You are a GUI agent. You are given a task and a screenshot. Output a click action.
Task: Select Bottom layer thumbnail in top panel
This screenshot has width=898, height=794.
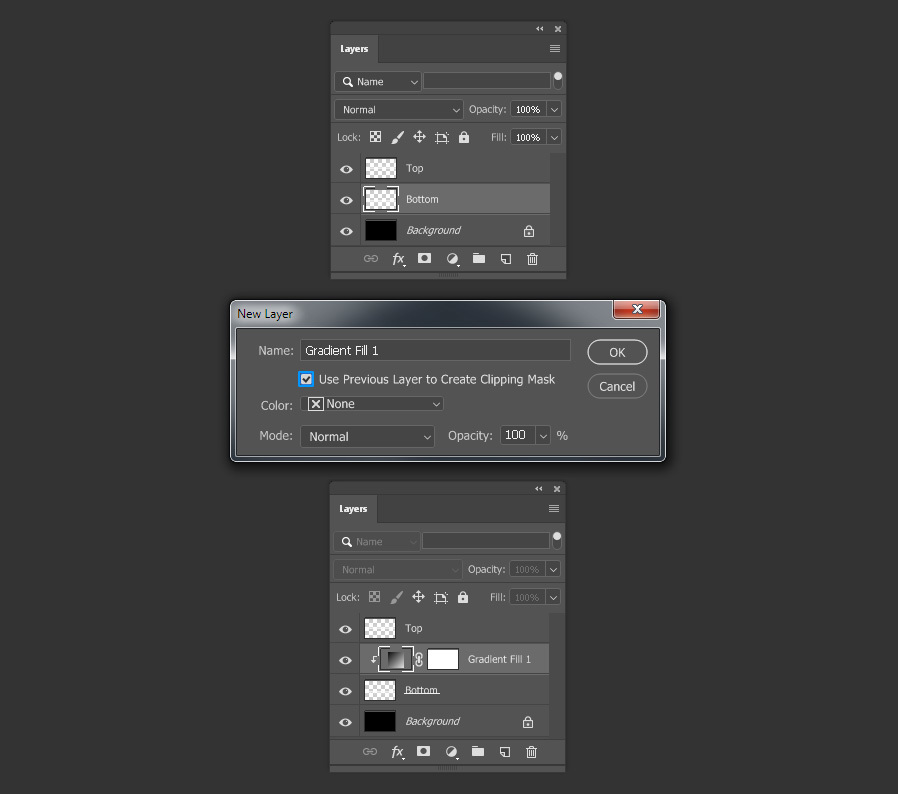click(381, 199)
